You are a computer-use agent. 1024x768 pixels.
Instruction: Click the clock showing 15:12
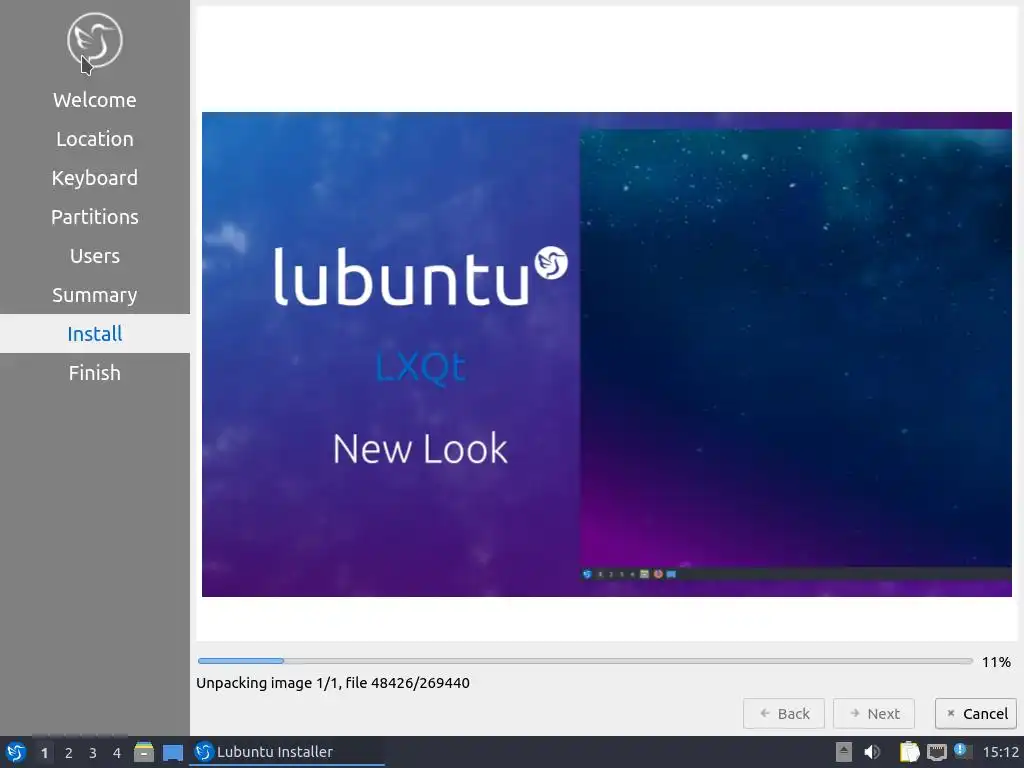pos(1000,752)
